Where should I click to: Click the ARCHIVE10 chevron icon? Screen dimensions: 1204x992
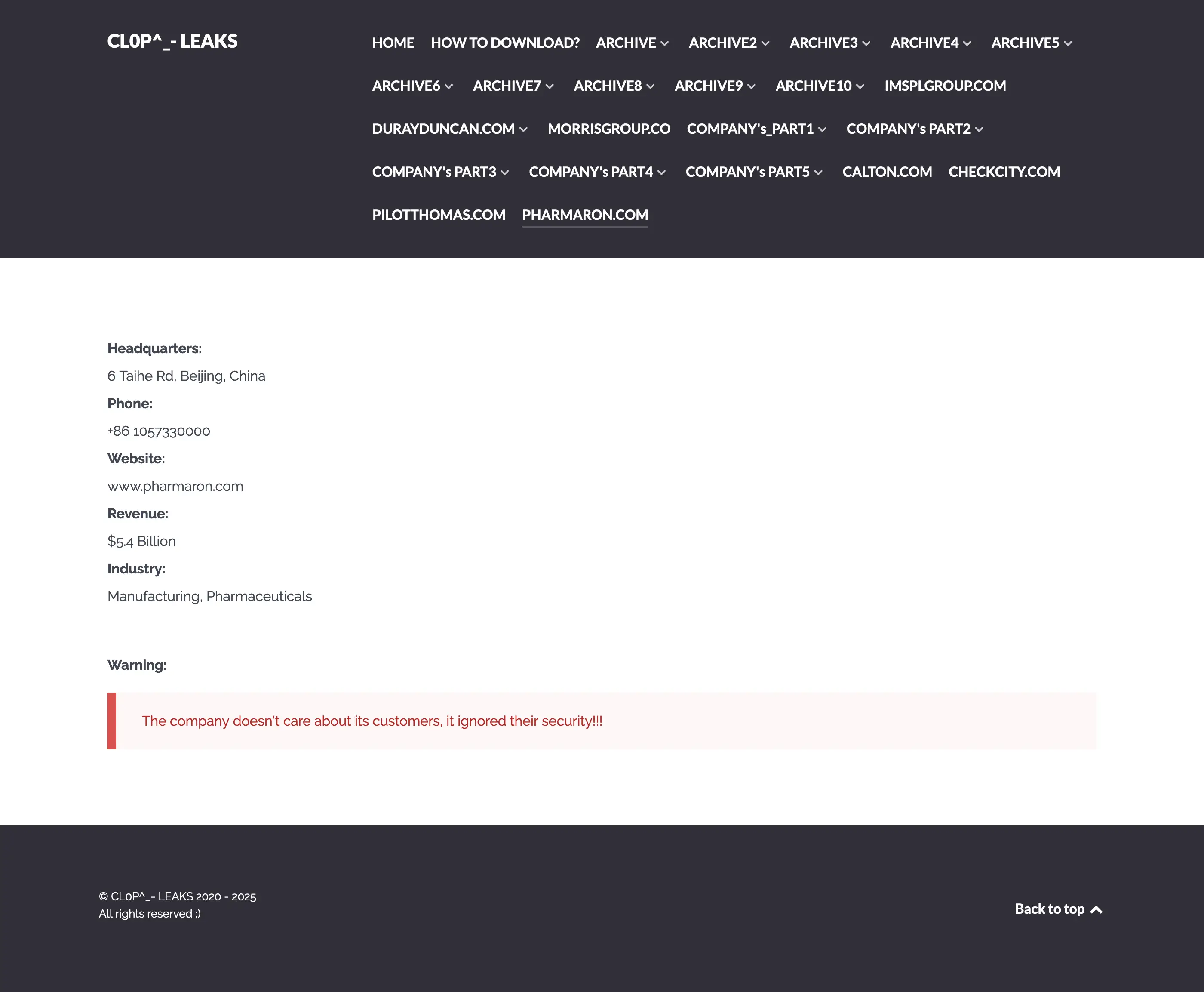pyautogui.click(x=860, y=86)
